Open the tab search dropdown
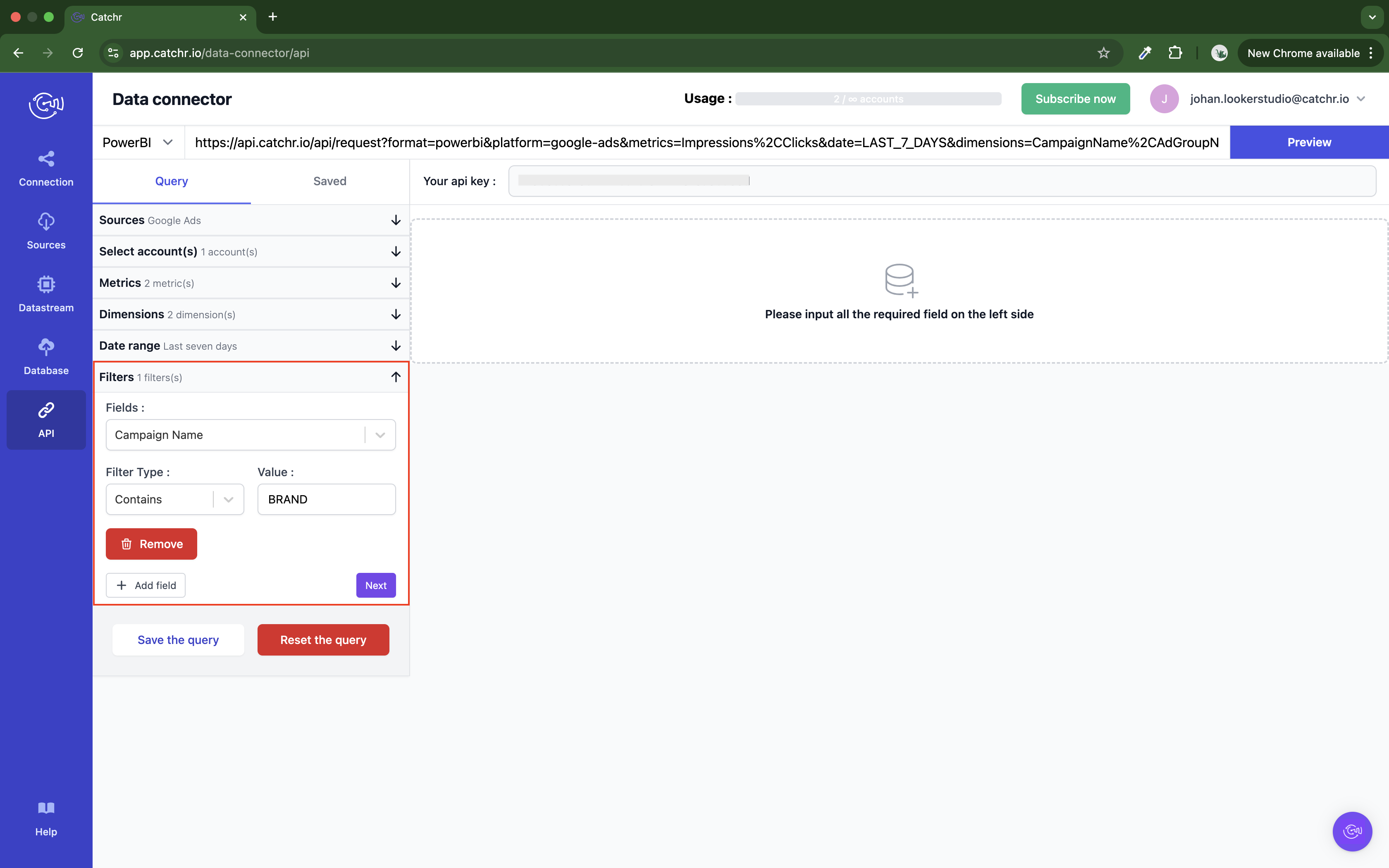The height and width of the screenshot is (868, 1389). [x=1372, y=17]
